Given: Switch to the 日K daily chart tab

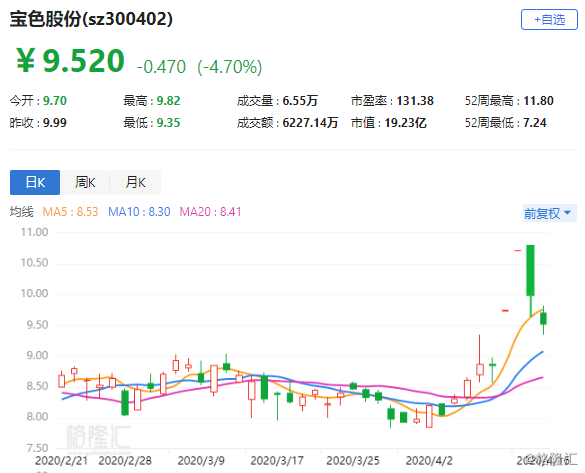Looking at the screenshot, I should [35, 182].
